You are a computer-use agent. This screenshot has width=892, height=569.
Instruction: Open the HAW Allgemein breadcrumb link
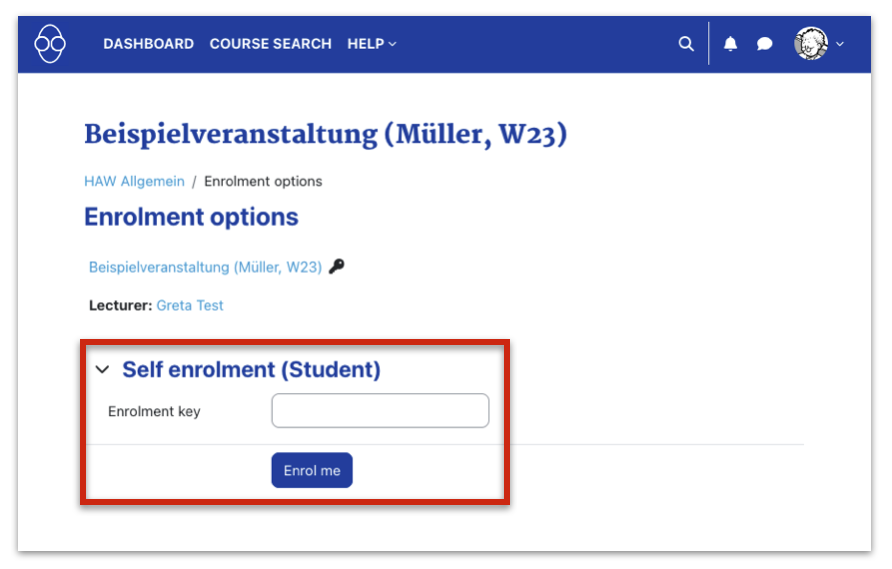(134, 181)
